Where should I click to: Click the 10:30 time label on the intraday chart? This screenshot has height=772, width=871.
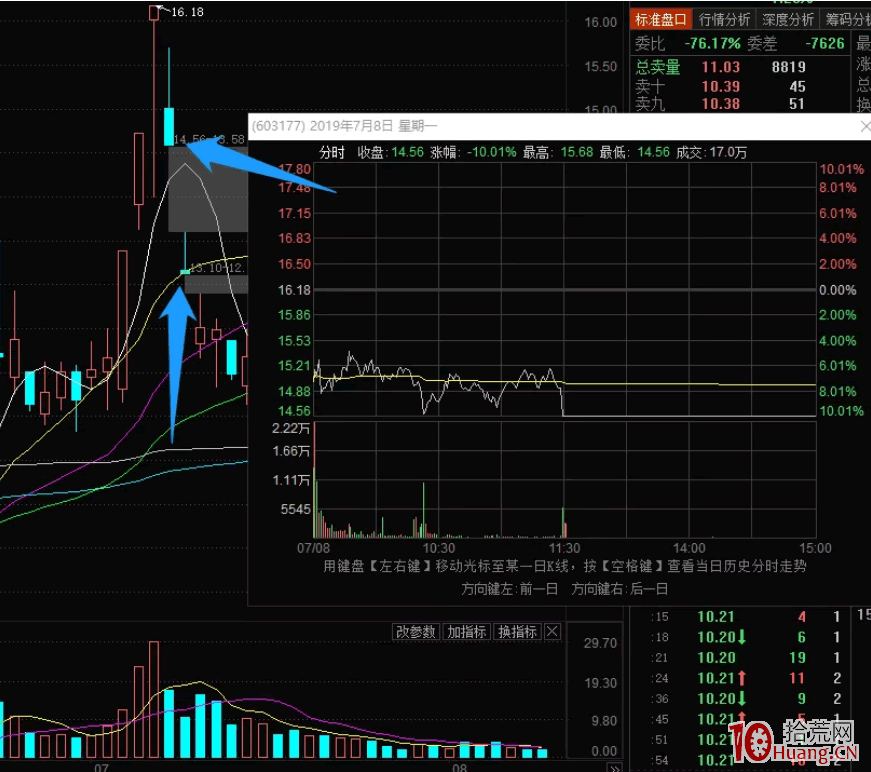pyautogui.click(x=439, y=548)
